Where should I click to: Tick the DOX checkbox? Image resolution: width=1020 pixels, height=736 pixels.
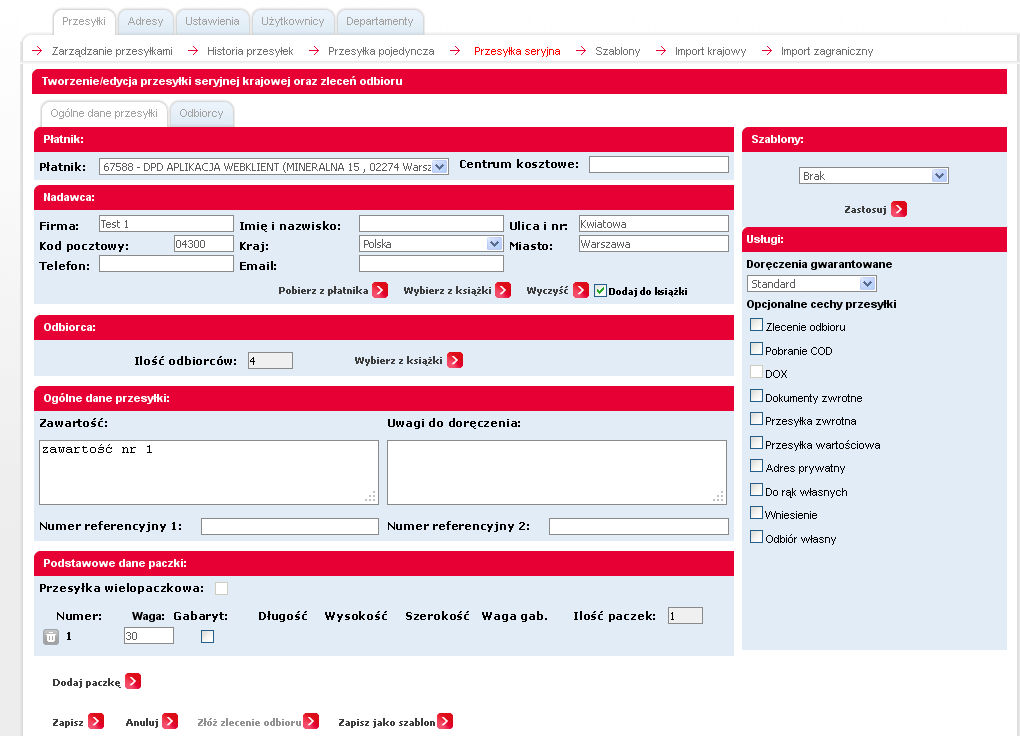click(756, 372)
